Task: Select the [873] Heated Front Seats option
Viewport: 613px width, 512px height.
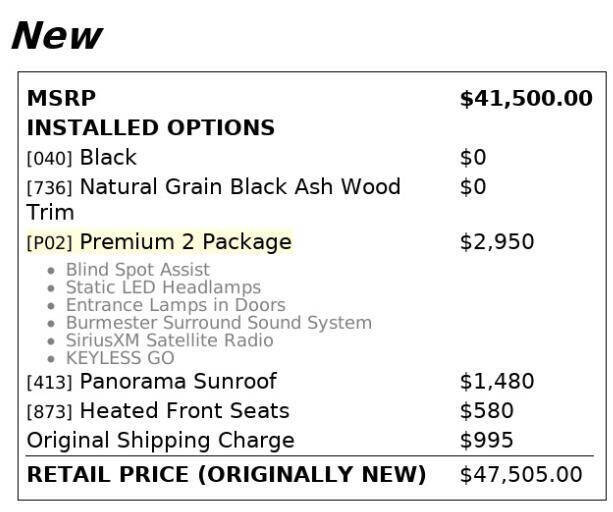Action: point(158,411)
